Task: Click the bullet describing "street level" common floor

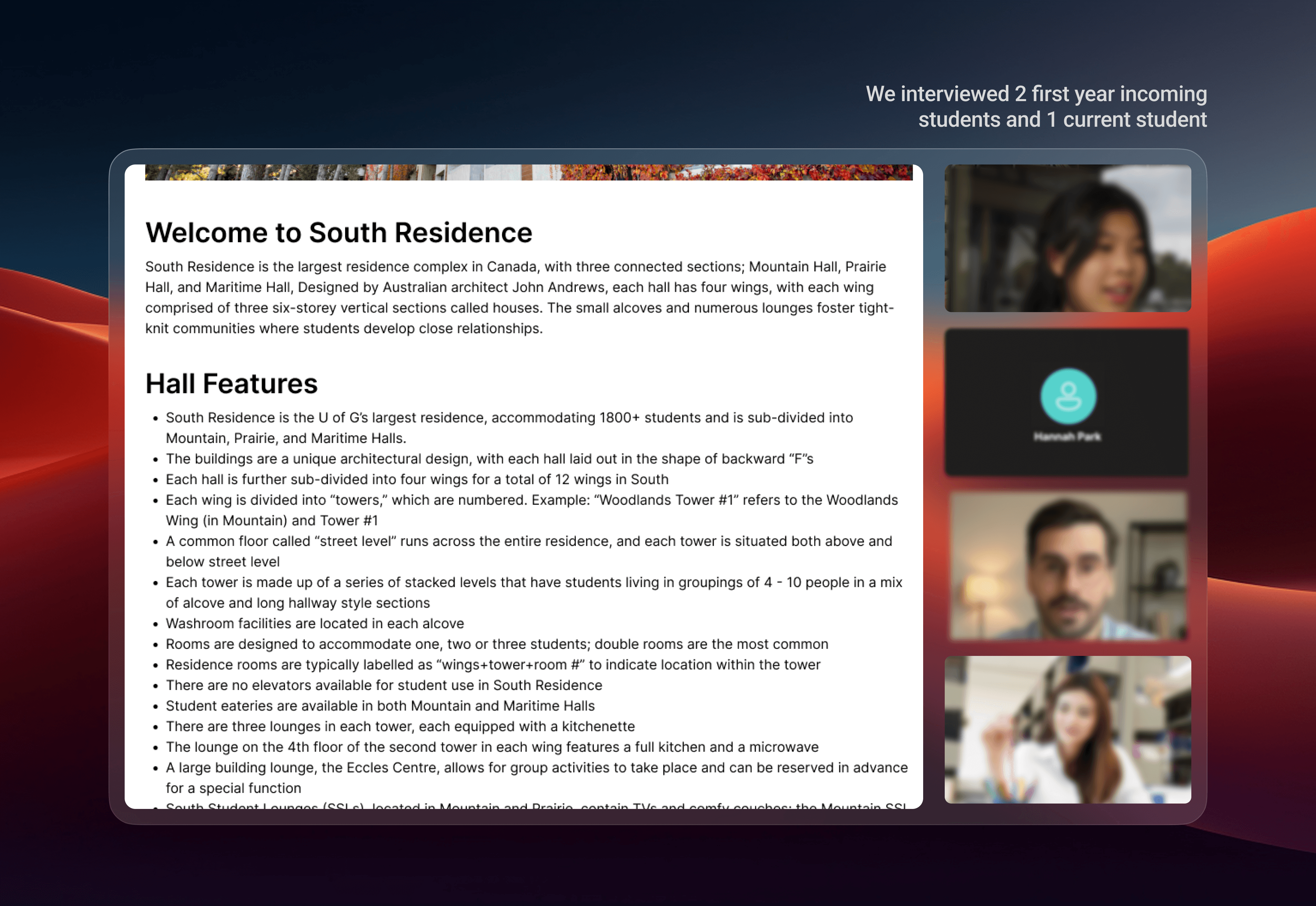Action: (528, 542)
